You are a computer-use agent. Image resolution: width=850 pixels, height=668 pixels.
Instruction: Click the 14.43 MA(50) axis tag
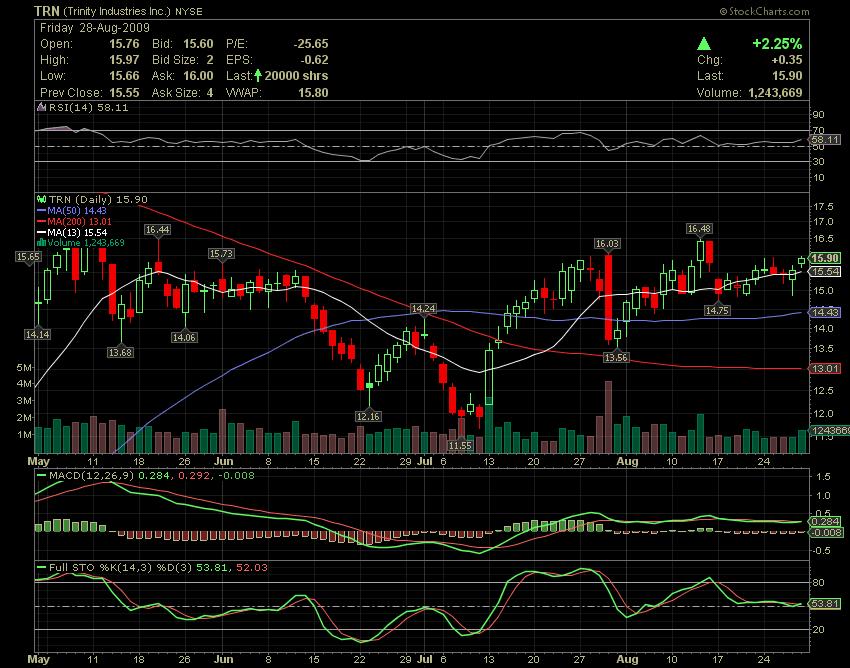(x=825, y=312)
